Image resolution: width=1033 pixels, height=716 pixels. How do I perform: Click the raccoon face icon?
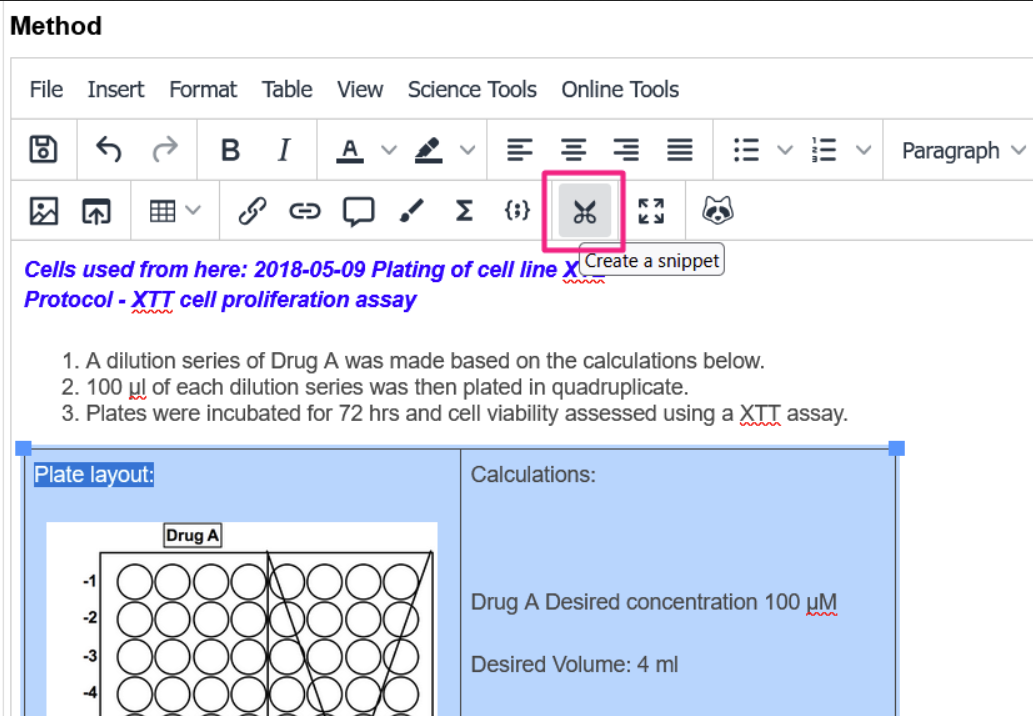[717, 211]
